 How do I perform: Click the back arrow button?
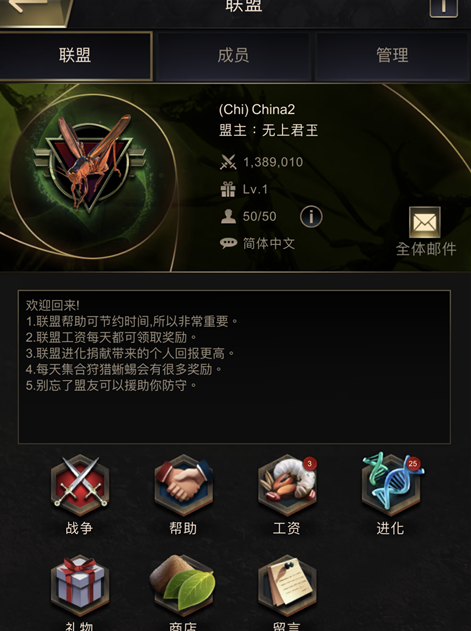[34, 10]
